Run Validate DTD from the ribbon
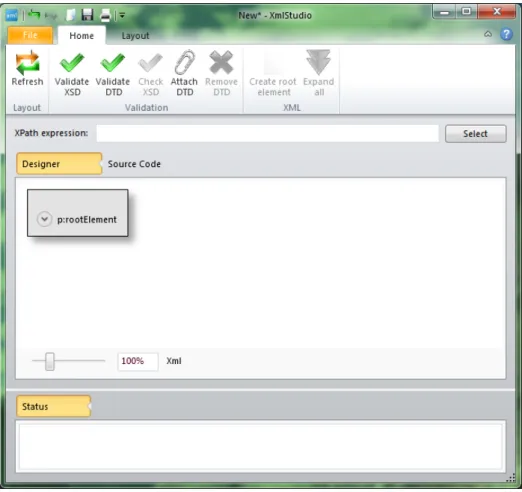This screenshot has width=522, height=492. pyautogui.click(x=113, y=74)
